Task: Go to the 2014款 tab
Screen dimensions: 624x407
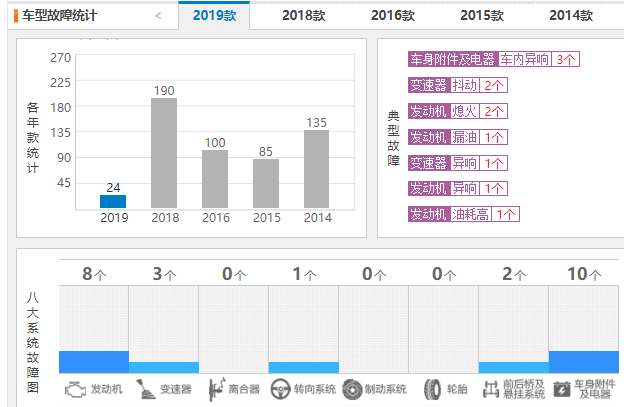Action: pos(571,16)
